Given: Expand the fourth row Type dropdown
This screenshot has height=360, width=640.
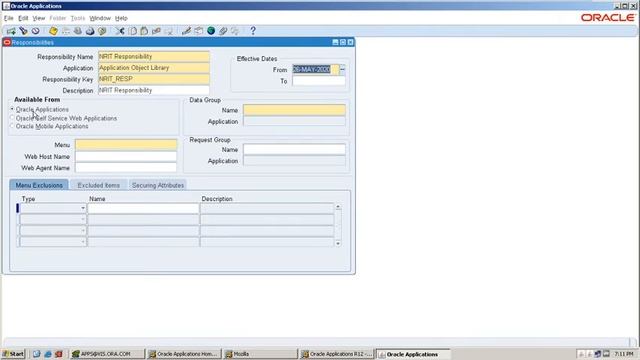Looking at the screenshot, I should click(83, 242).
